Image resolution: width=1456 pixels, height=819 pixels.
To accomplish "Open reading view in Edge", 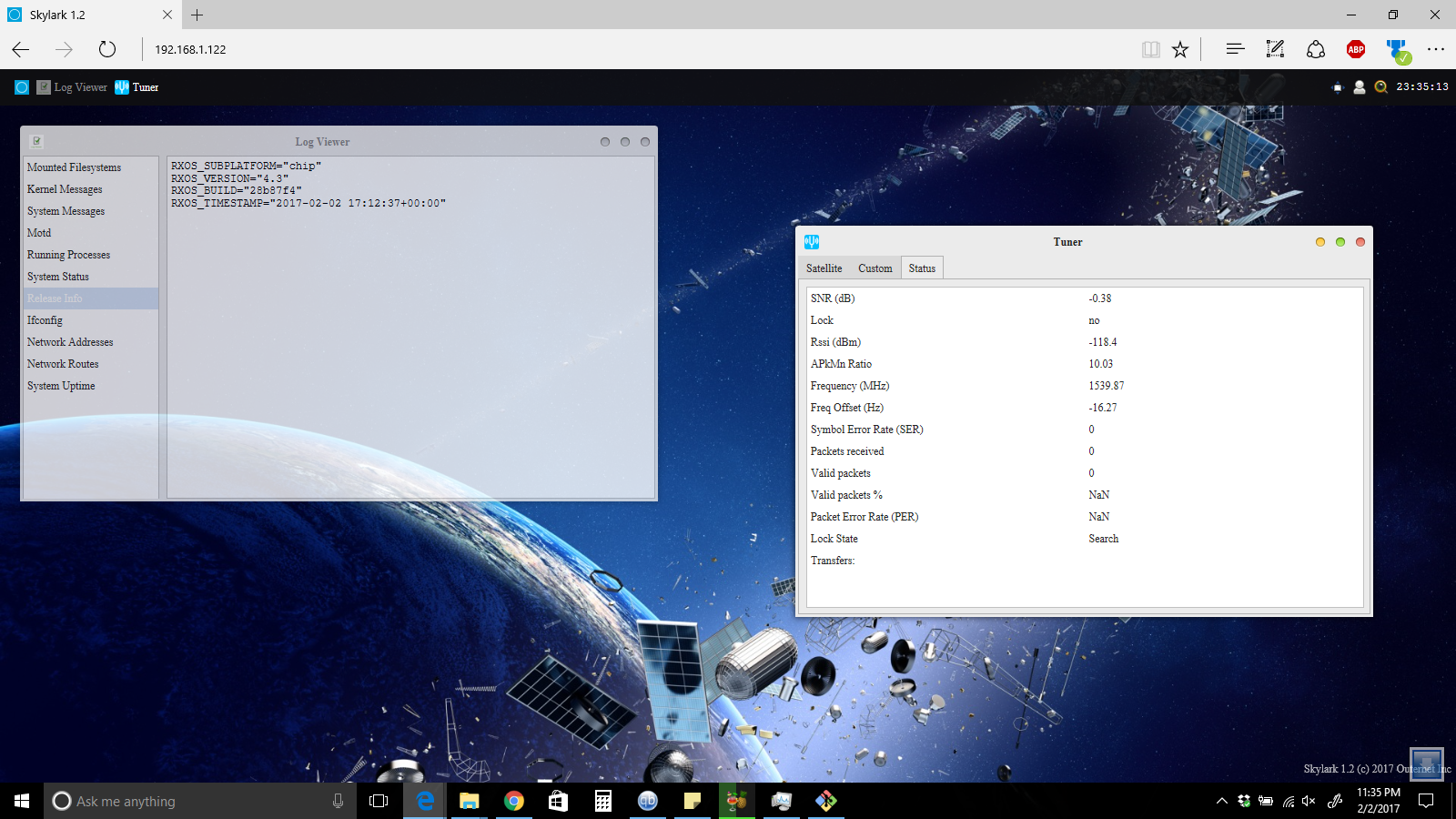I will tap(1151, 49).
